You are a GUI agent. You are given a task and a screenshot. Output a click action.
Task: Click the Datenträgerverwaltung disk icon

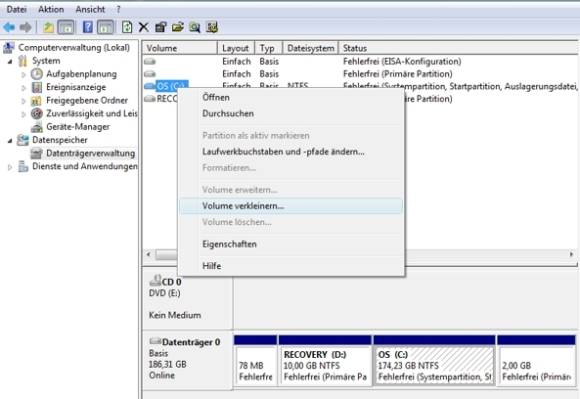[37, 153]
